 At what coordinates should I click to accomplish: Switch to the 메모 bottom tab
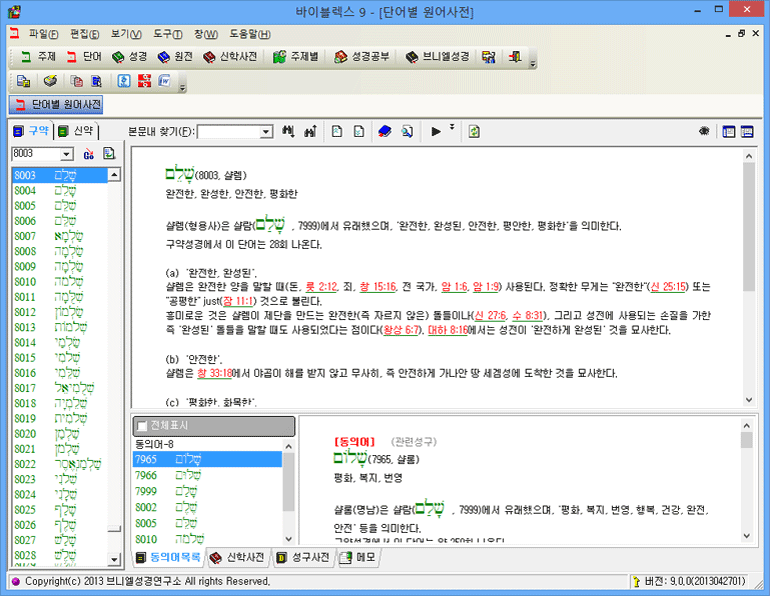[x=358, y=558]
